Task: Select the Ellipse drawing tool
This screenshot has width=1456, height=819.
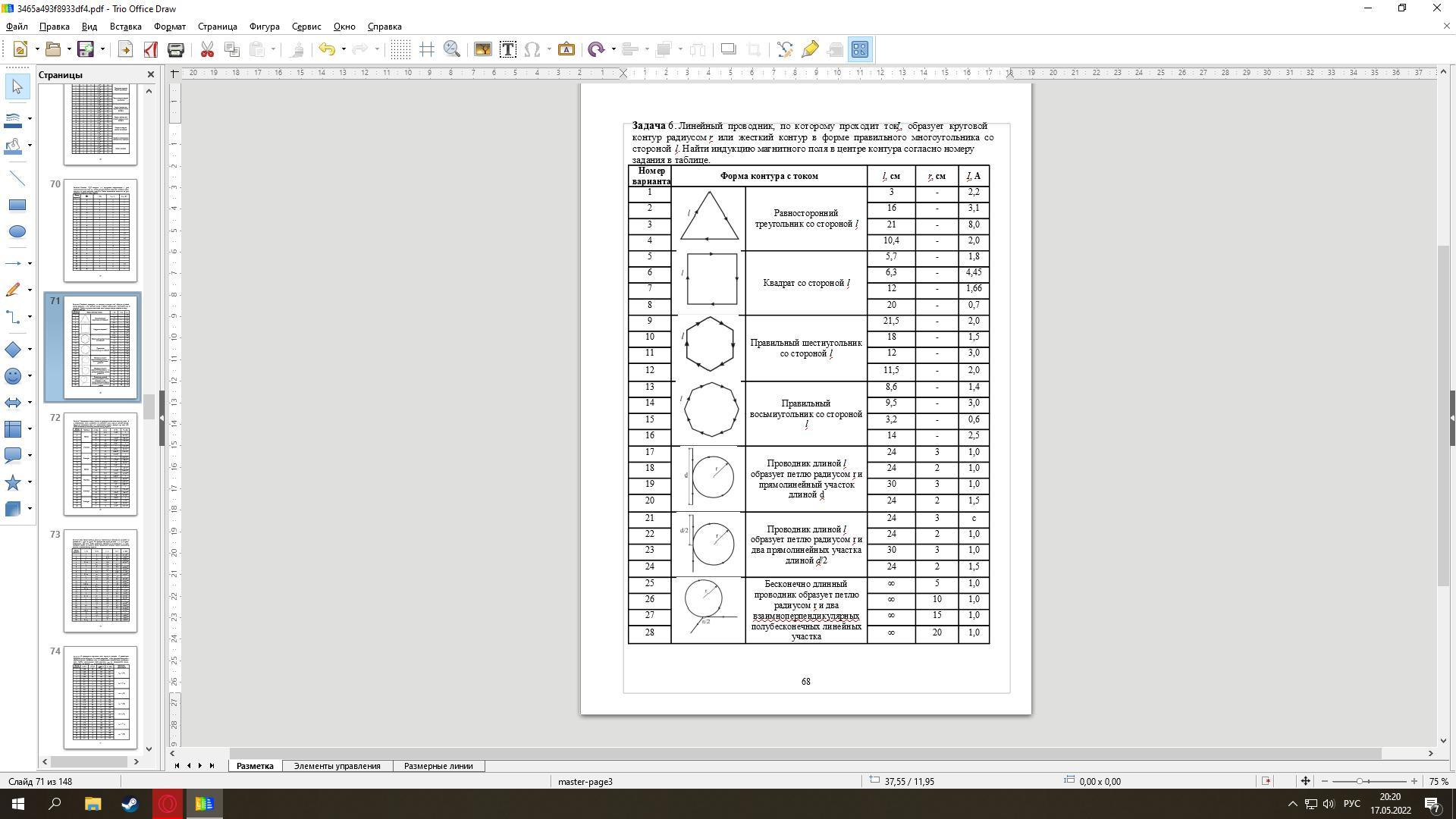Action: pos(17,231)
